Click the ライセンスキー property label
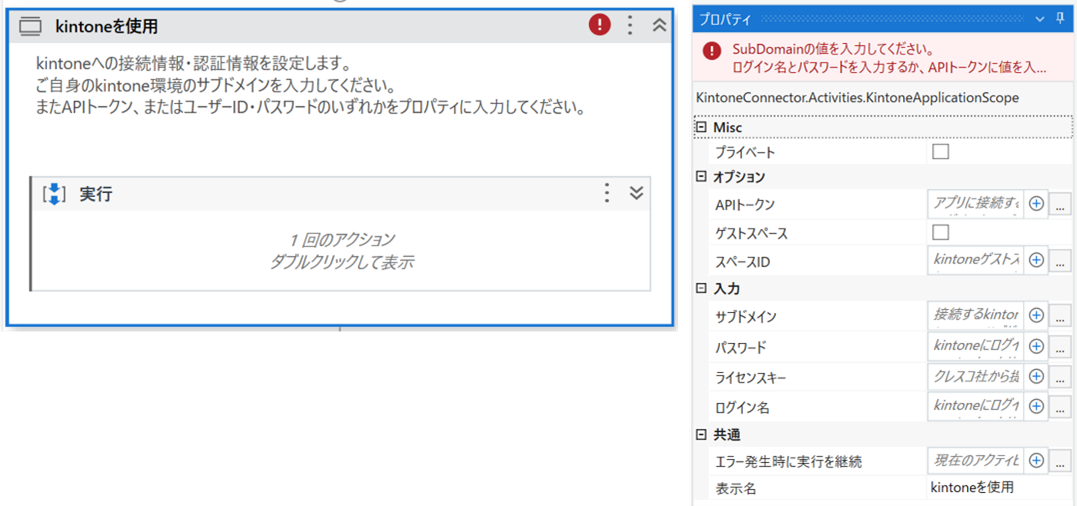Image resolution: width=1077 pixels, height=506 pixels. (x=749, y=377)
